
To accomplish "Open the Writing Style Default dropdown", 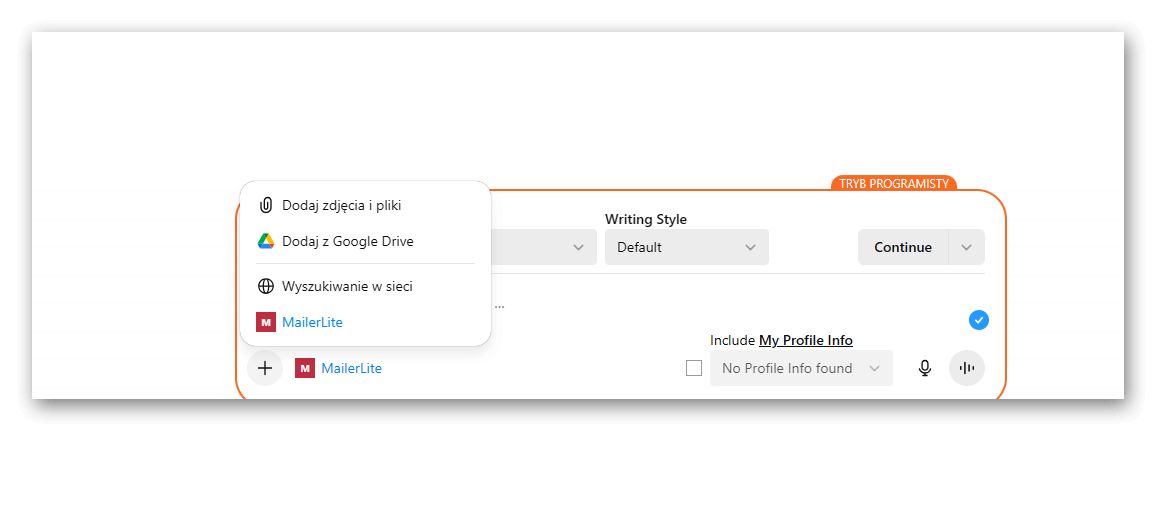I will [686, 247].
